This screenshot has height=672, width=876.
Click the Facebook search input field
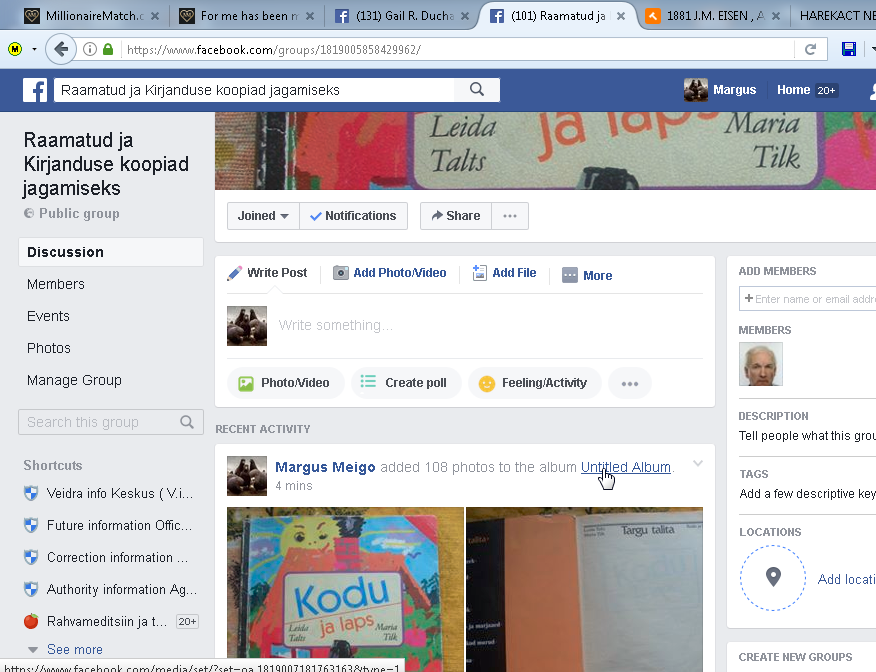pos(254,90)
